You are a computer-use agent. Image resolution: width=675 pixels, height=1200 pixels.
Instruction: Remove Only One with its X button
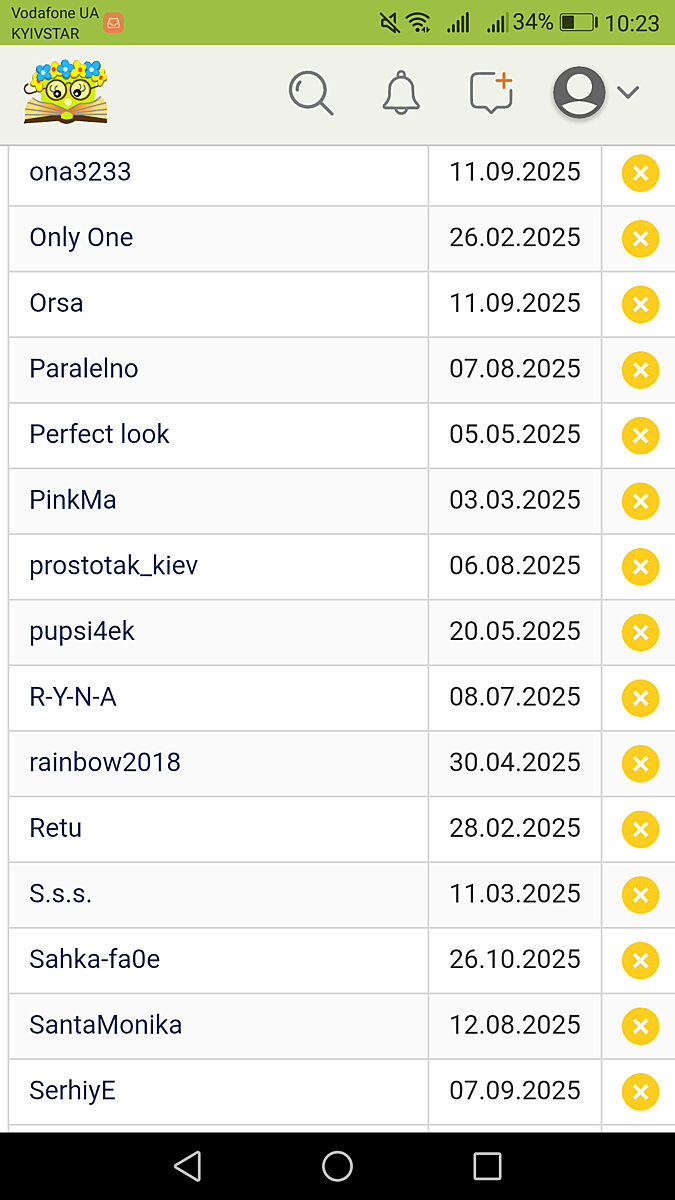click(640, 239)
